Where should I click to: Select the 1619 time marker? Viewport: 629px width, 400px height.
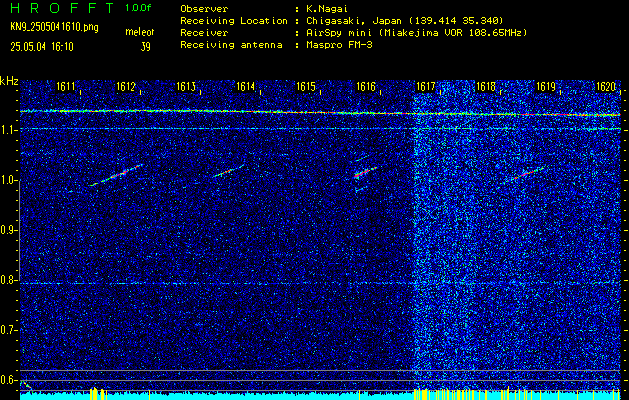[x=546, y=86]
